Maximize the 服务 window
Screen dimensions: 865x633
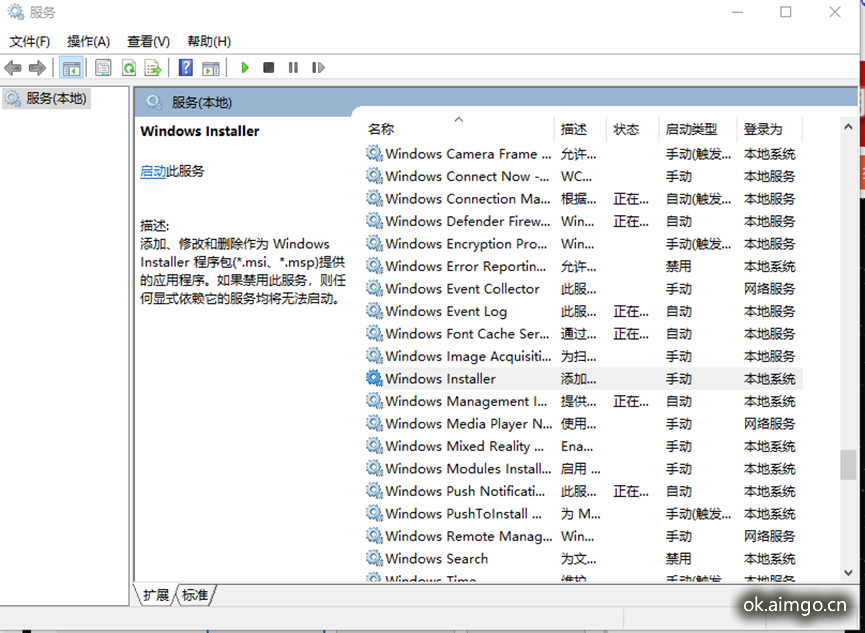[786, 12]
